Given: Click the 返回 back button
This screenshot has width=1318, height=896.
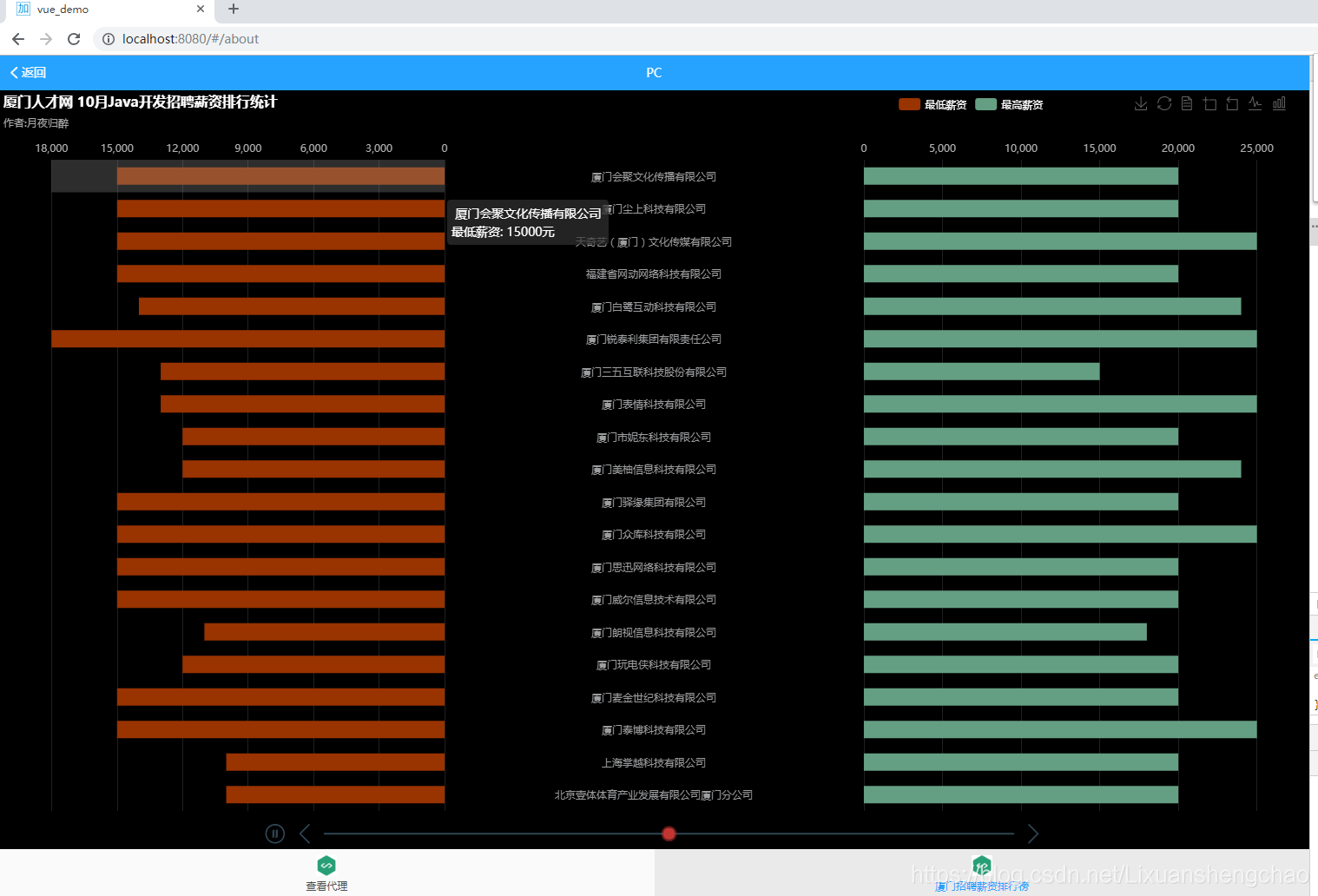Looking at the screenshot, I should click(x=28, y=73).
